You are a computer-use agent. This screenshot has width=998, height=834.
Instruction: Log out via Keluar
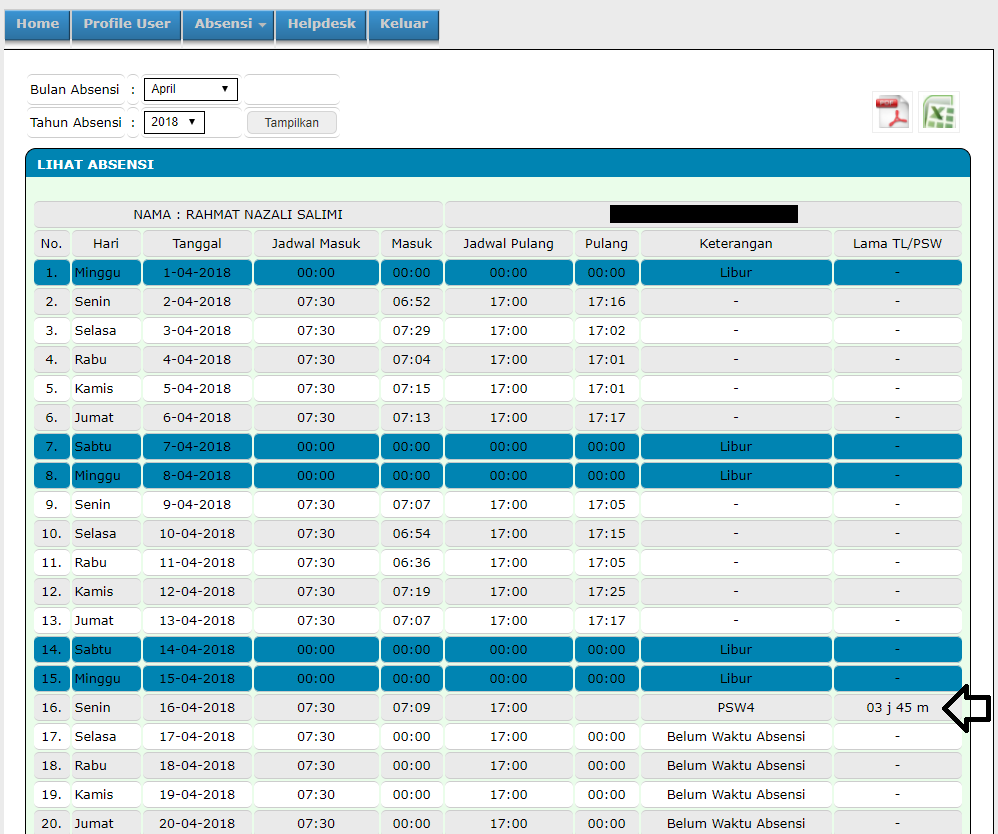pos(404,24)
